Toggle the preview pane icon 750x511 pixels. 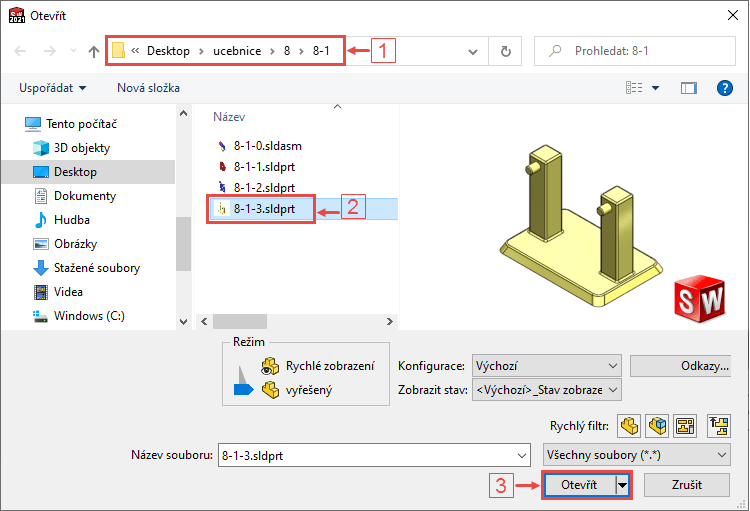pyautogui.click(x=689, y=88)
